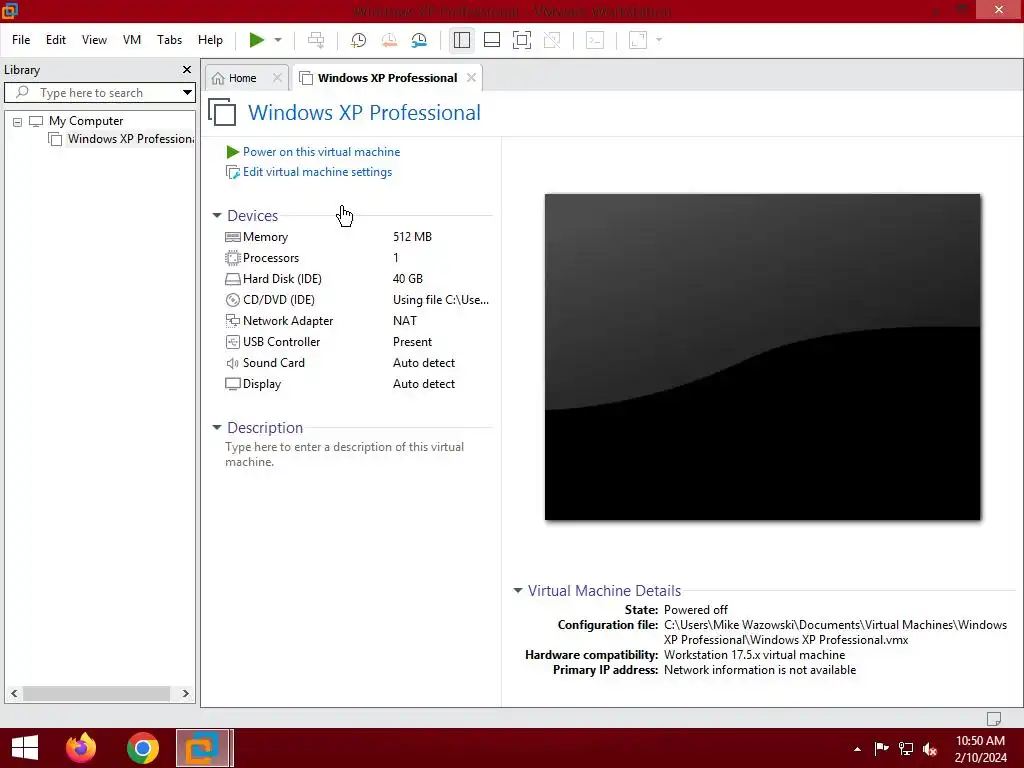This screenshot has height=768, width=1024.
Task: Click the Action Center flag tray icon
Action: [881, 749]
